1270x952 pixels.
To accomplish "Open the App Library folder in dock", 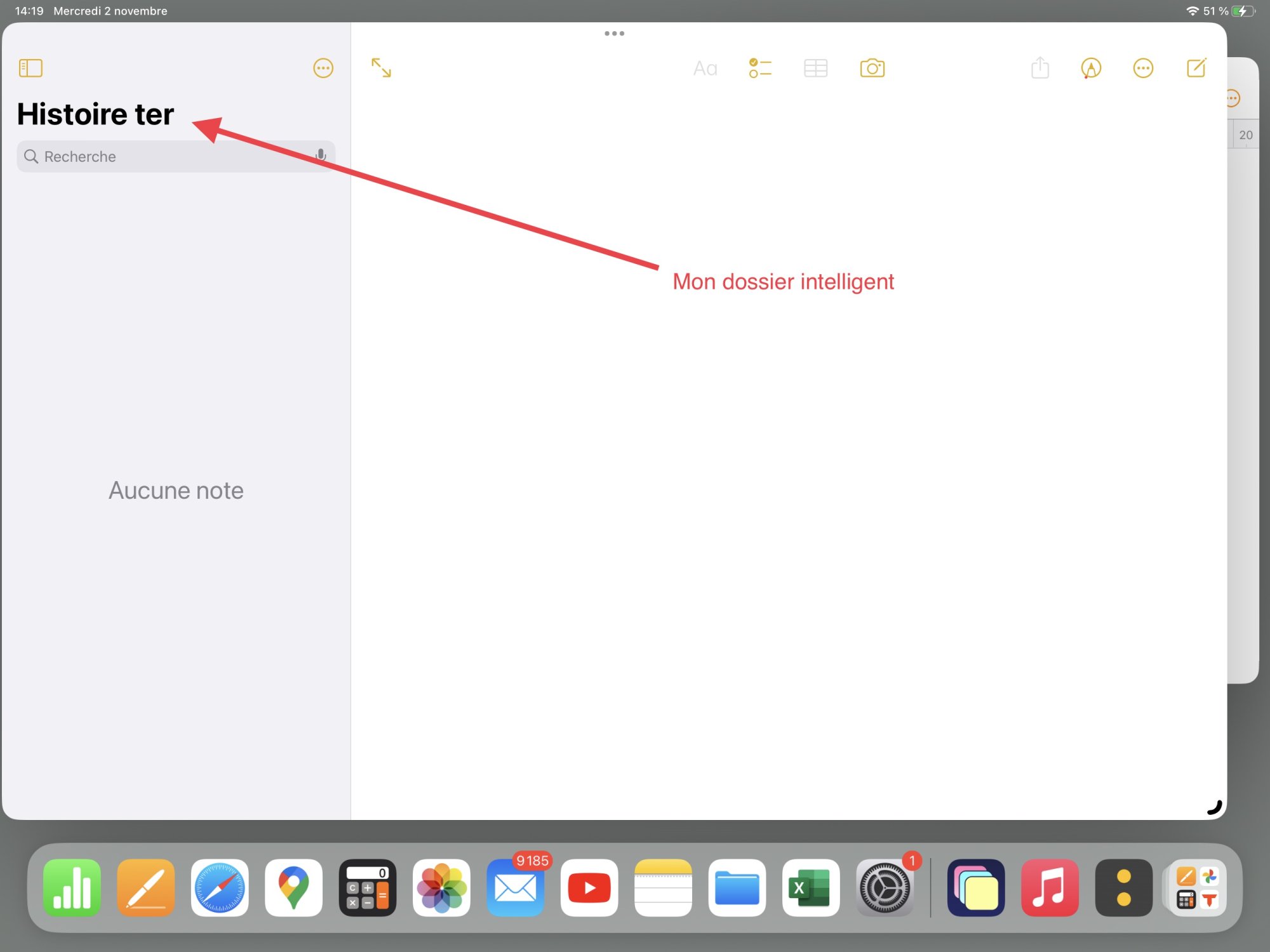I will click(1198, 887).
